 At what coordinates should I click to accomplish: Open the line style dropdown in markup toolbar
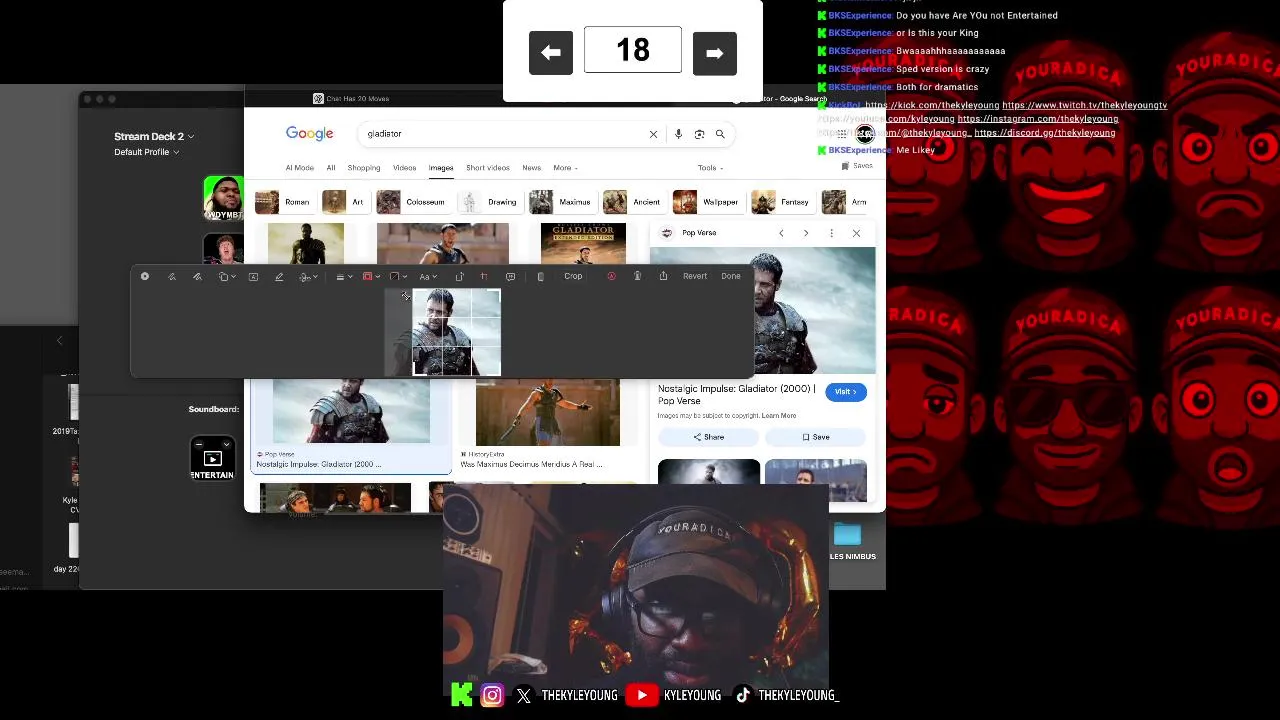(x=344, y=277)
